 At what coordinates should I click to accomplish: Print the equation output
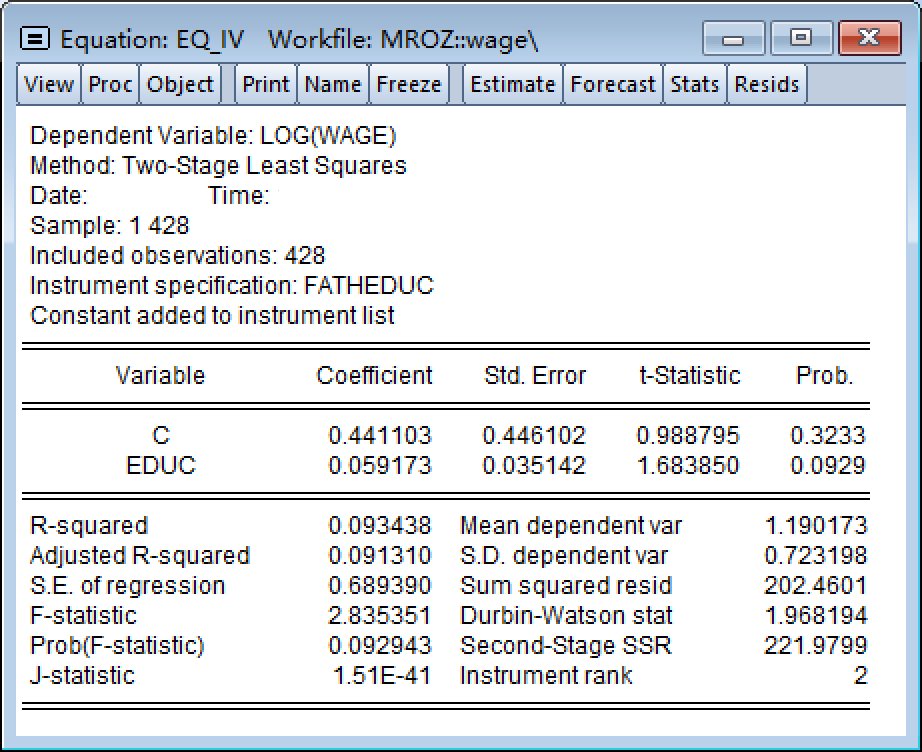(266, 85)
